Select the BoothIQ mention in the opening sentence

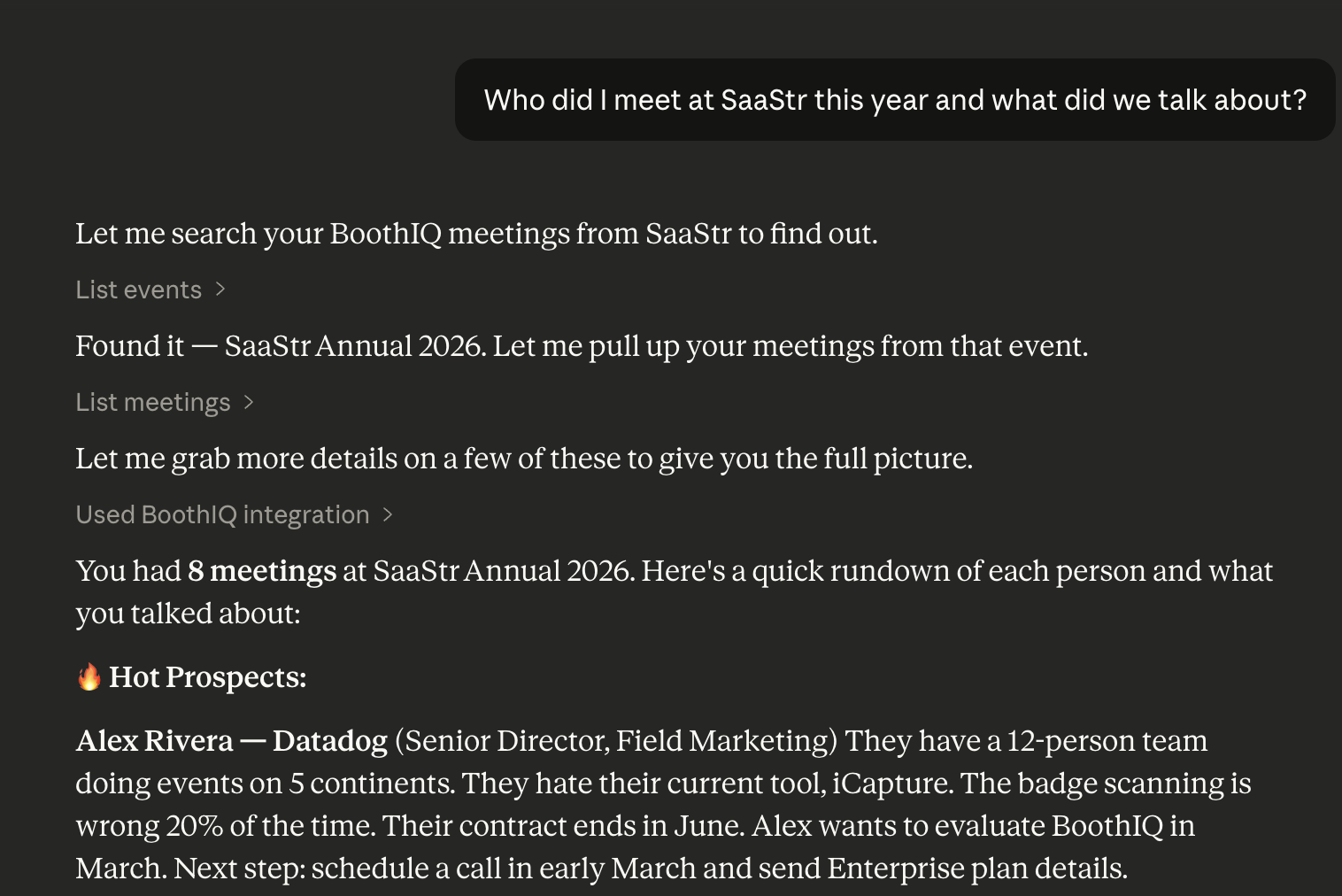[x=389, y=234]
